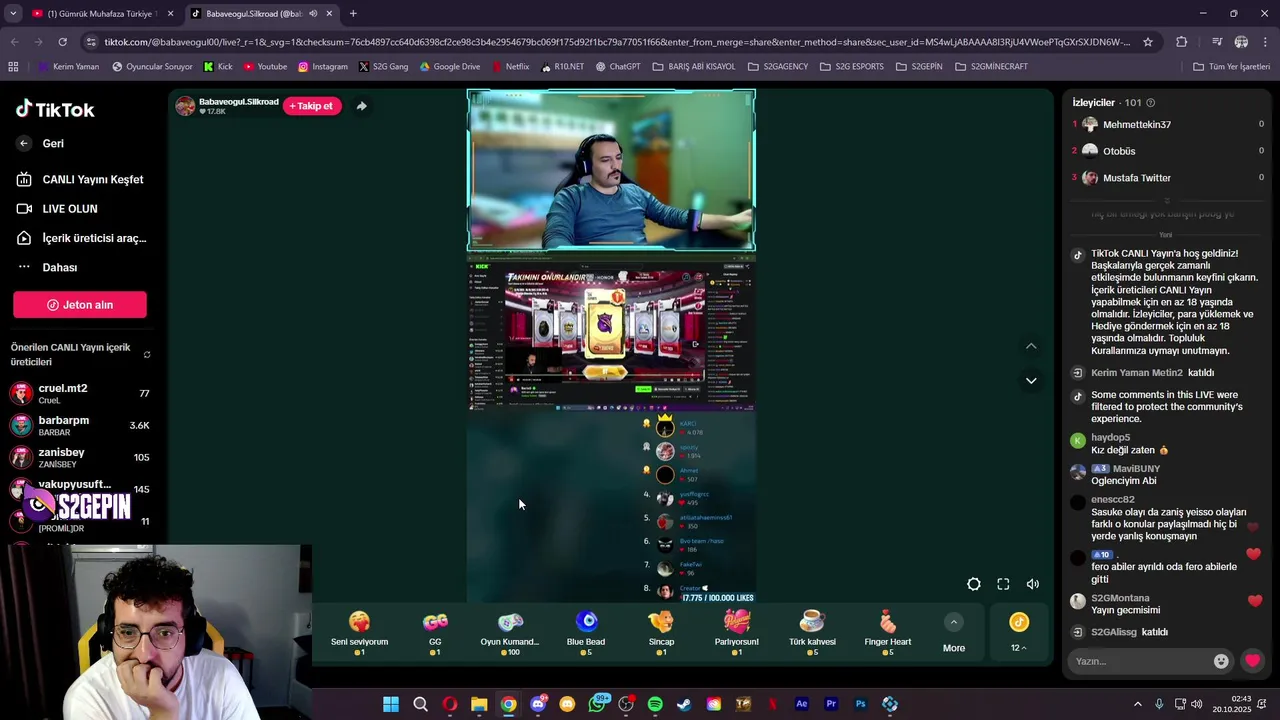Screen dimensions: 1280x720
Task: Reload the current page
Action: [62, 42]
